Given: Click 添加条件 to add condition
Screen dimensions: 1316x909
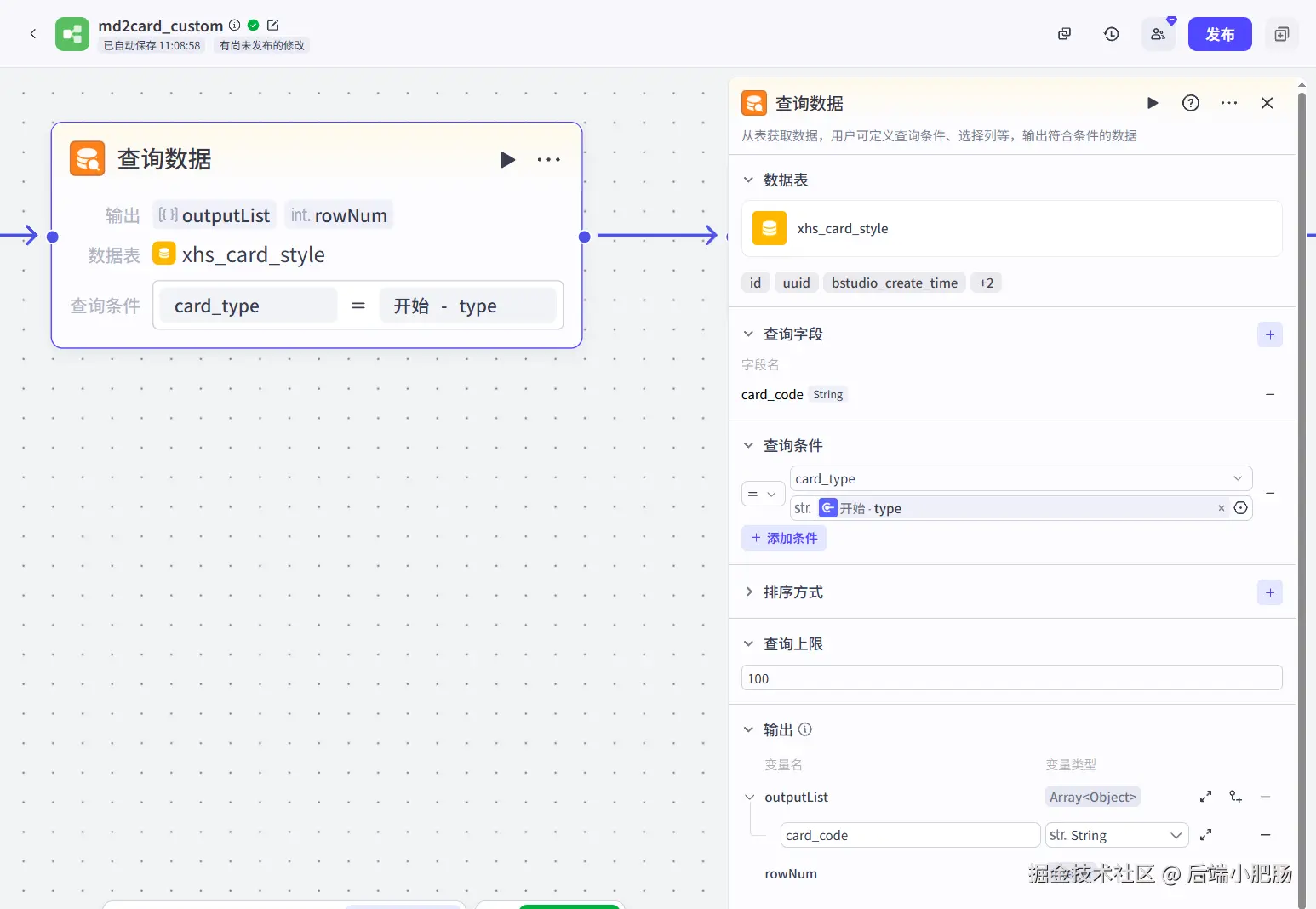Looking at the screenshot, I should pos(784,538).
